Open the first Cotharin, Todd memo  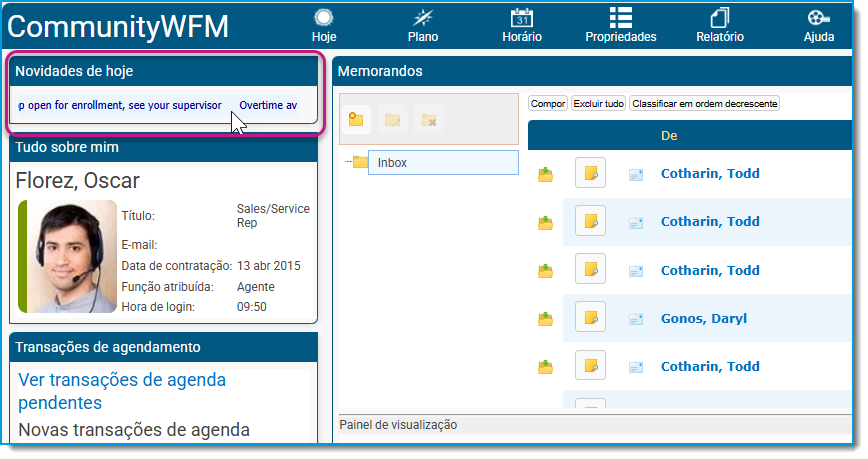coord(710,173)
